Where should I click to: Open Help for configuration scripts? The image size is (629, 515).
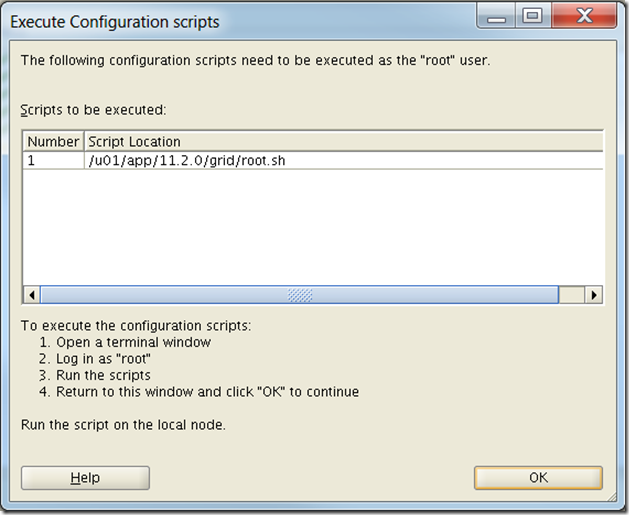(85, 478)
